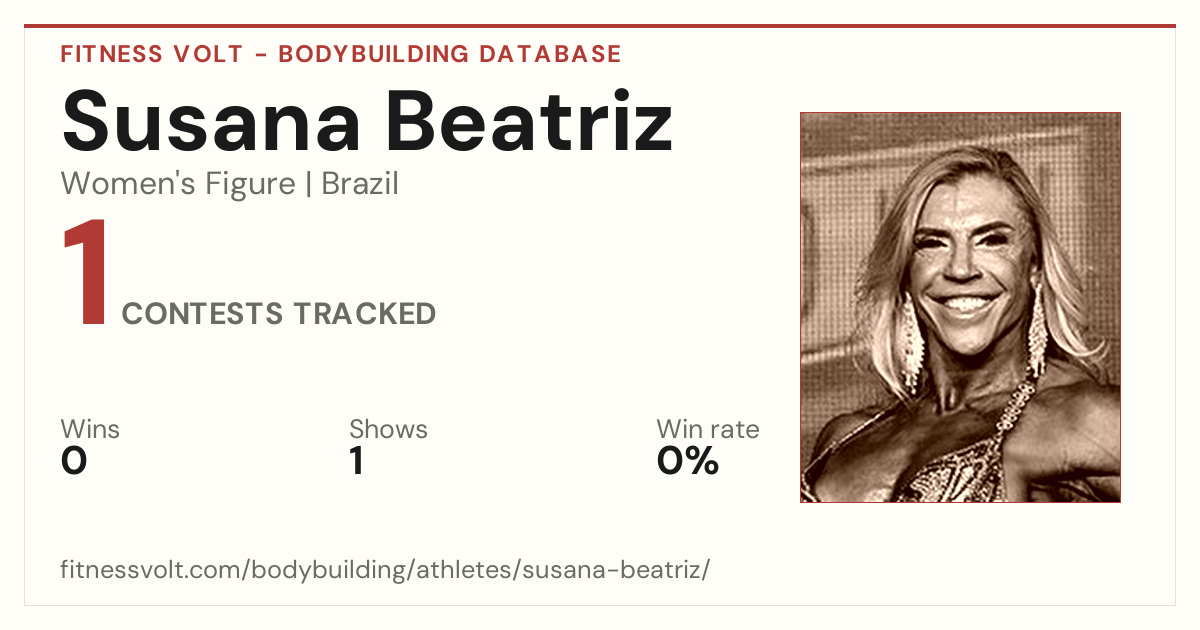Image resolution: width=1200 pixels, height=630 pixels.
Task: Click the Wins stat label
Action: [90, 430]
